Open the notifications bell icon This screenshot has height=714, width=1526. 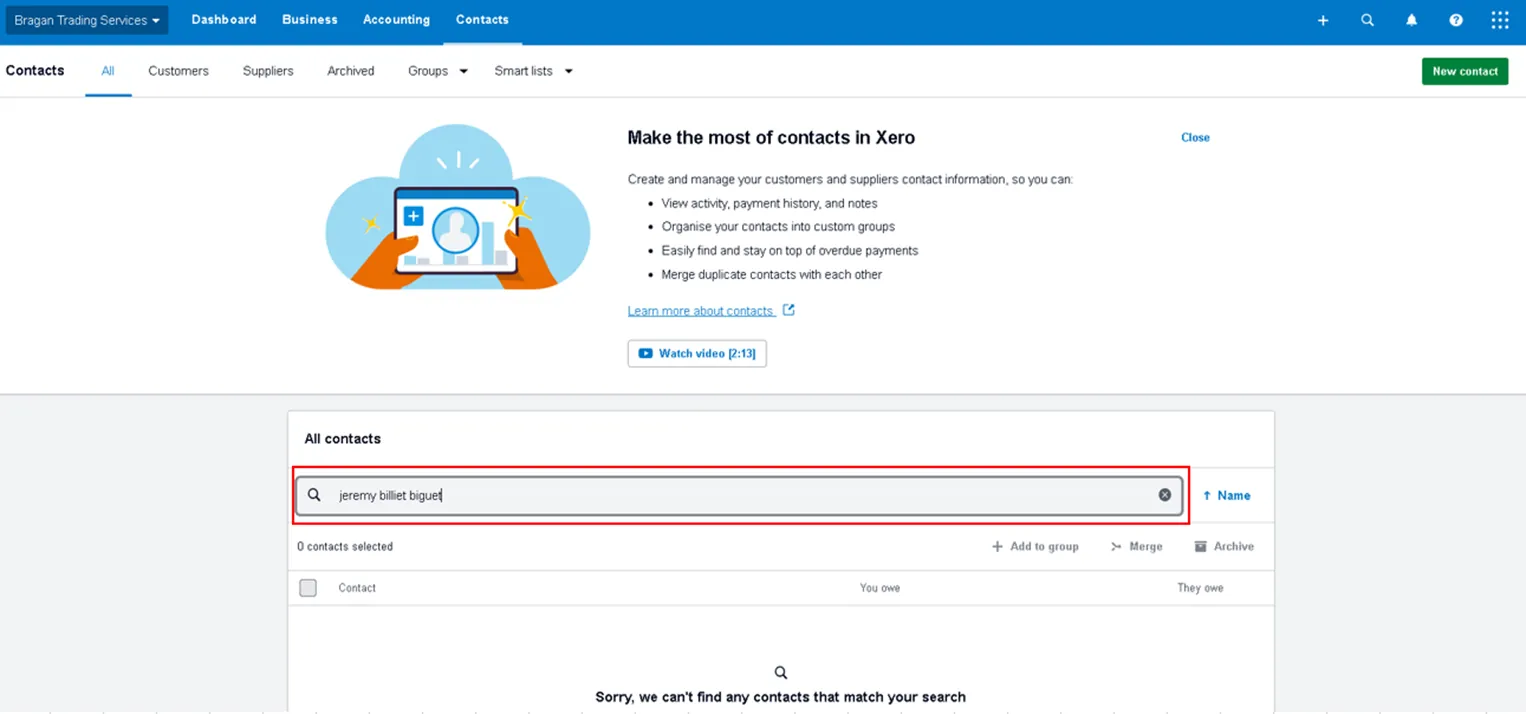click(1412, 20)
